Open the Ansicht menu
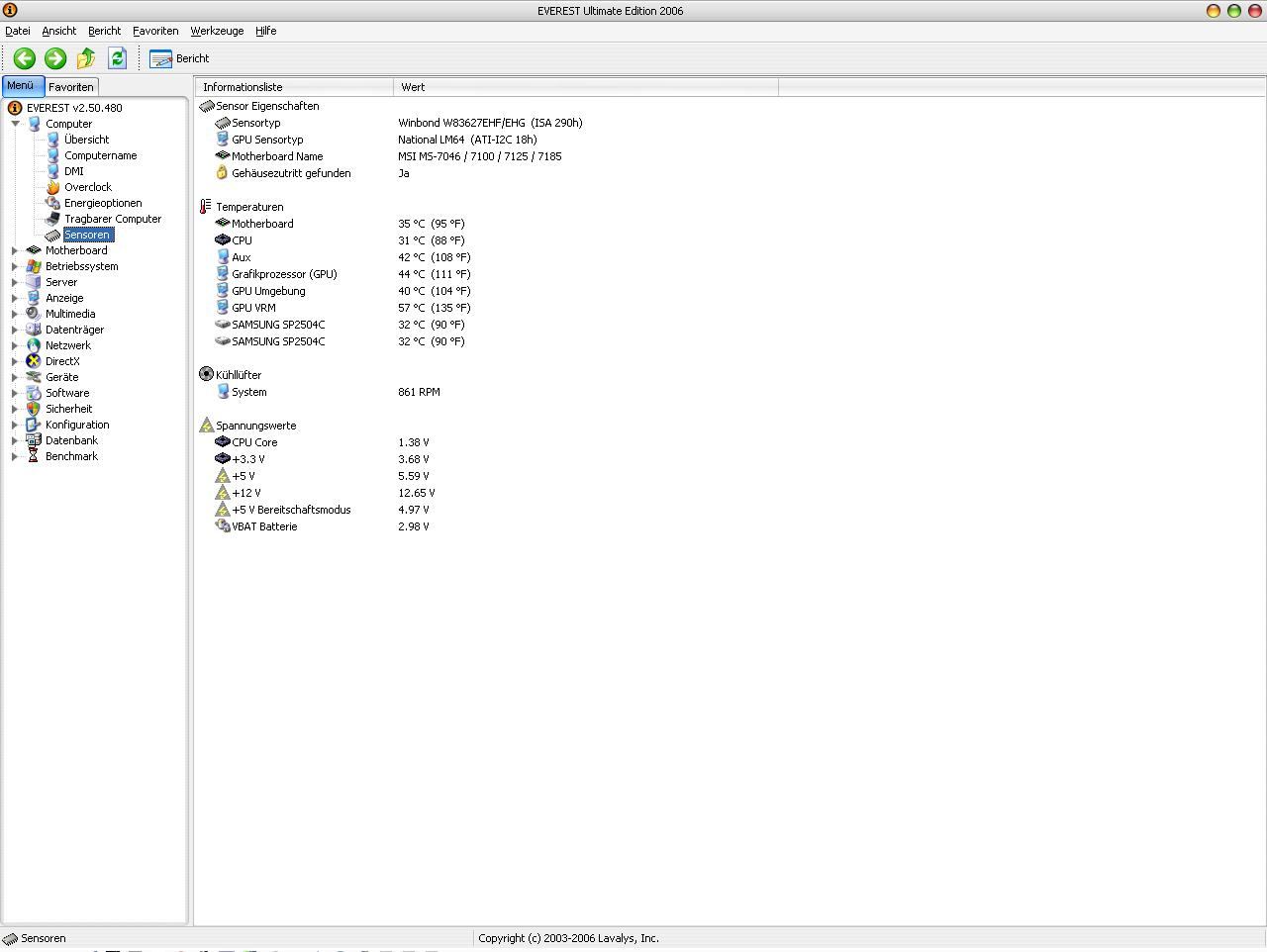Image resolution: width=1267 pixels, height=952 pixels. (x=59, y=31)
